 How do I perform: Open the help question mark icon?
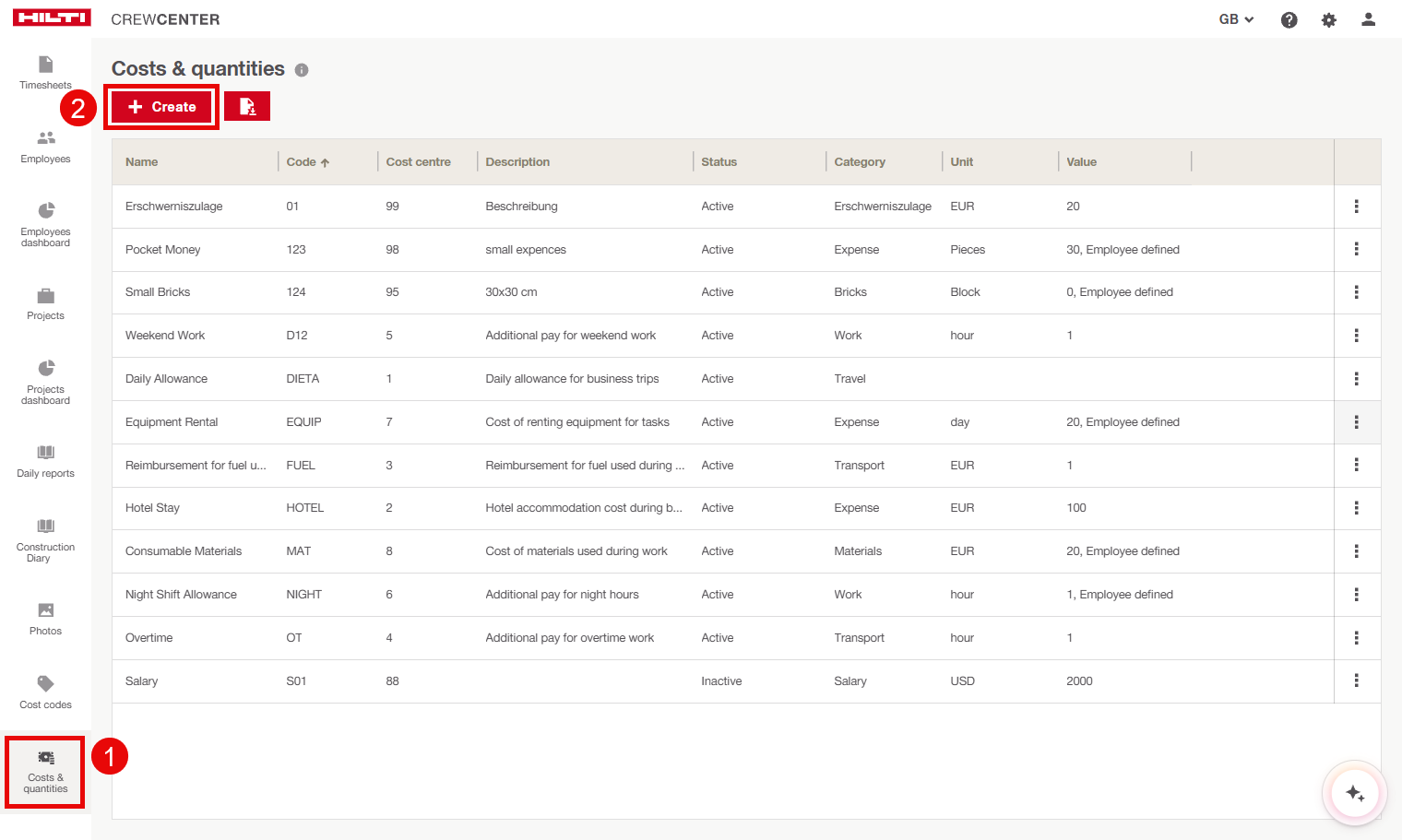1289,20
